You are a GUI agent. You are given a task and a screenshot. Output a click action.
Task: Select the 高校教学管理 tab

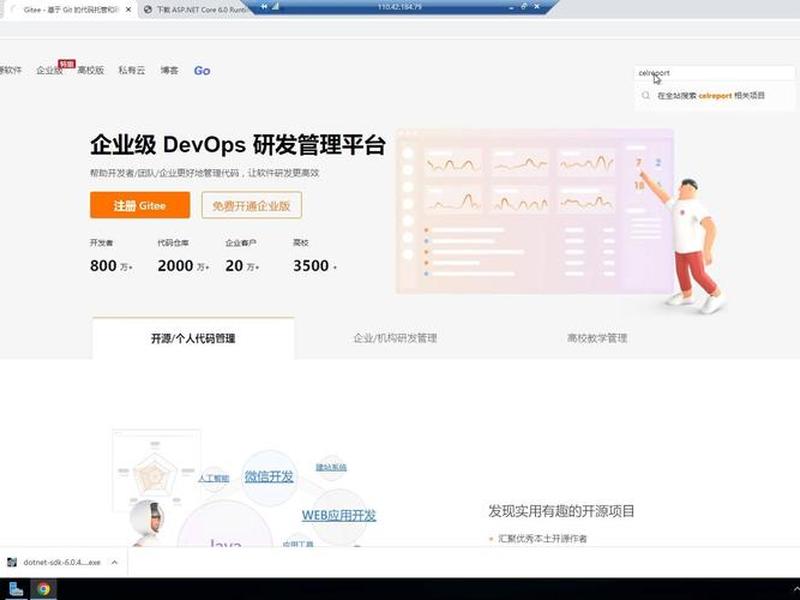[x=597, y=338]
